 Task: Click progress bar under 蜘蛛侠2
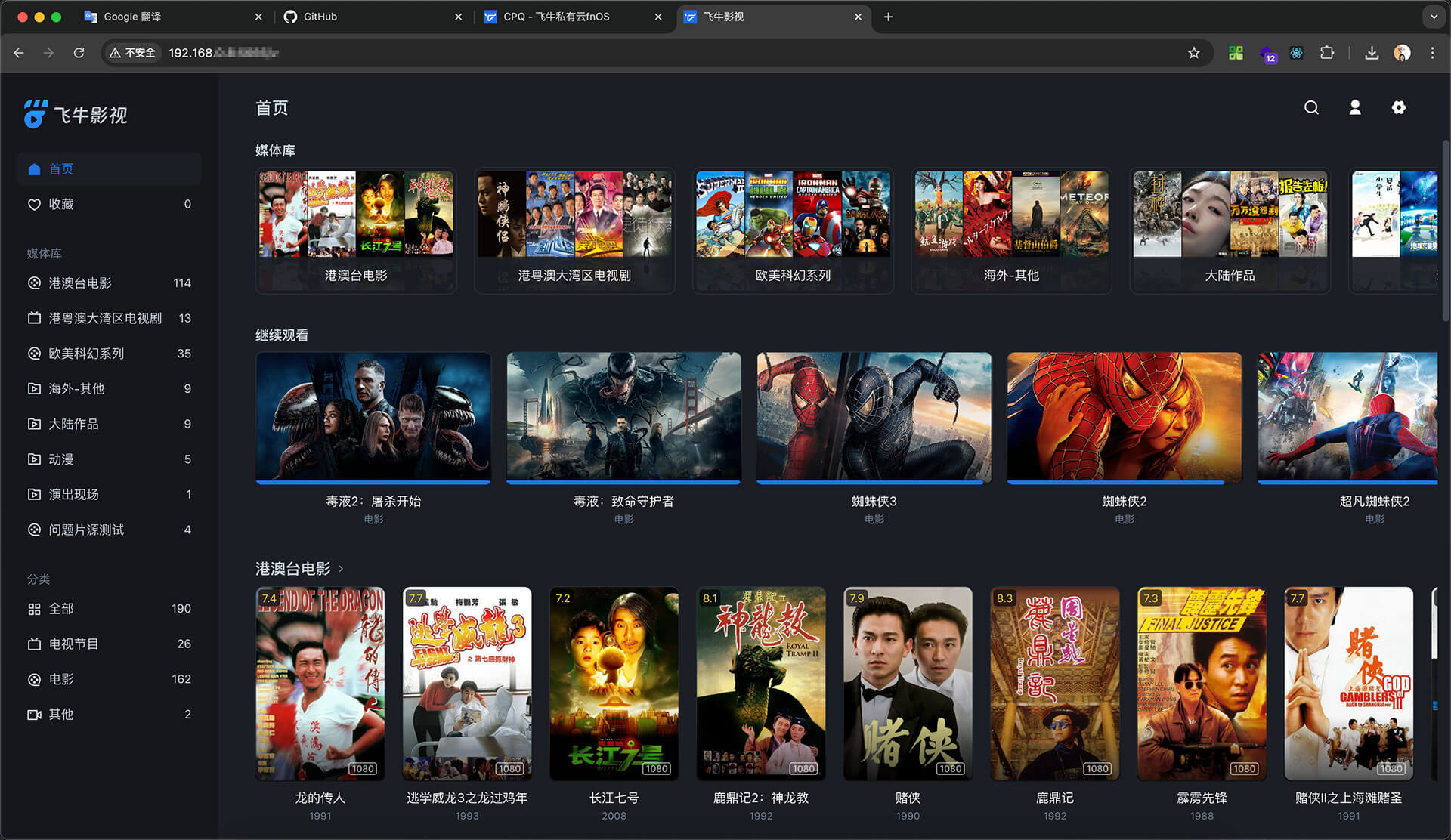click(x=1124, y=482)
